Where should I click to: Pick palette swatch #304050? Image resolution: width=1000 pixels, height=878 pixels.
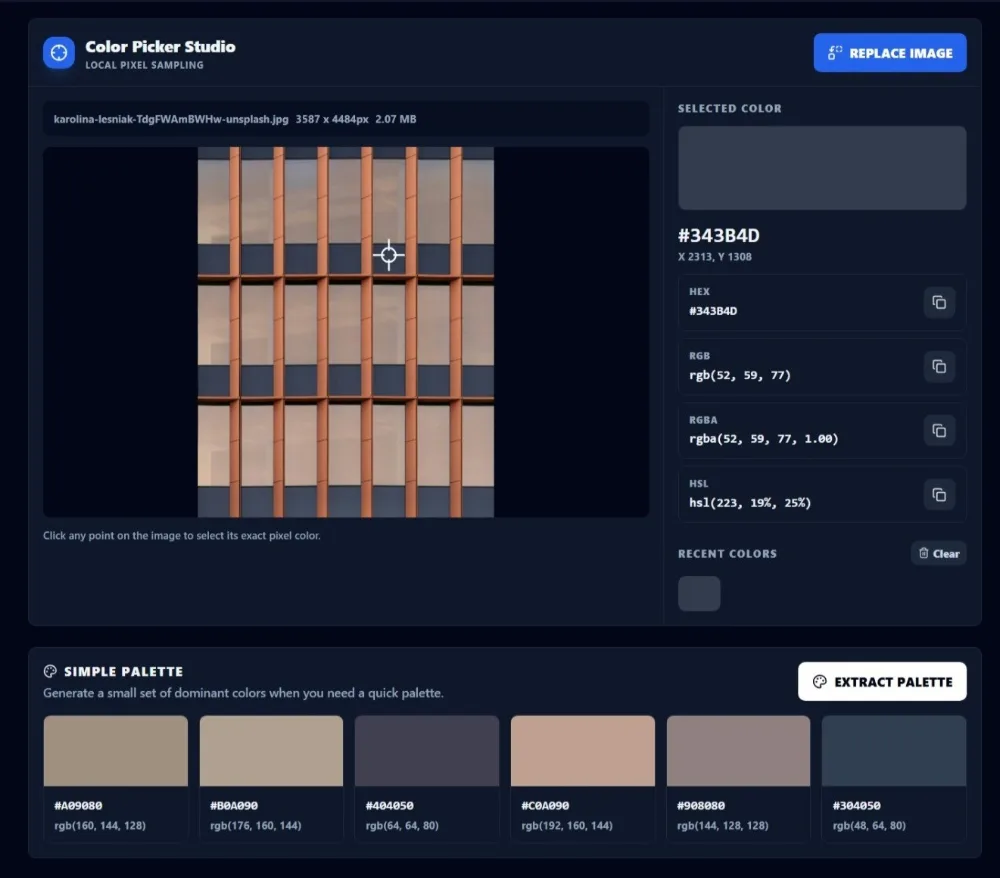(x=893, y=751)
